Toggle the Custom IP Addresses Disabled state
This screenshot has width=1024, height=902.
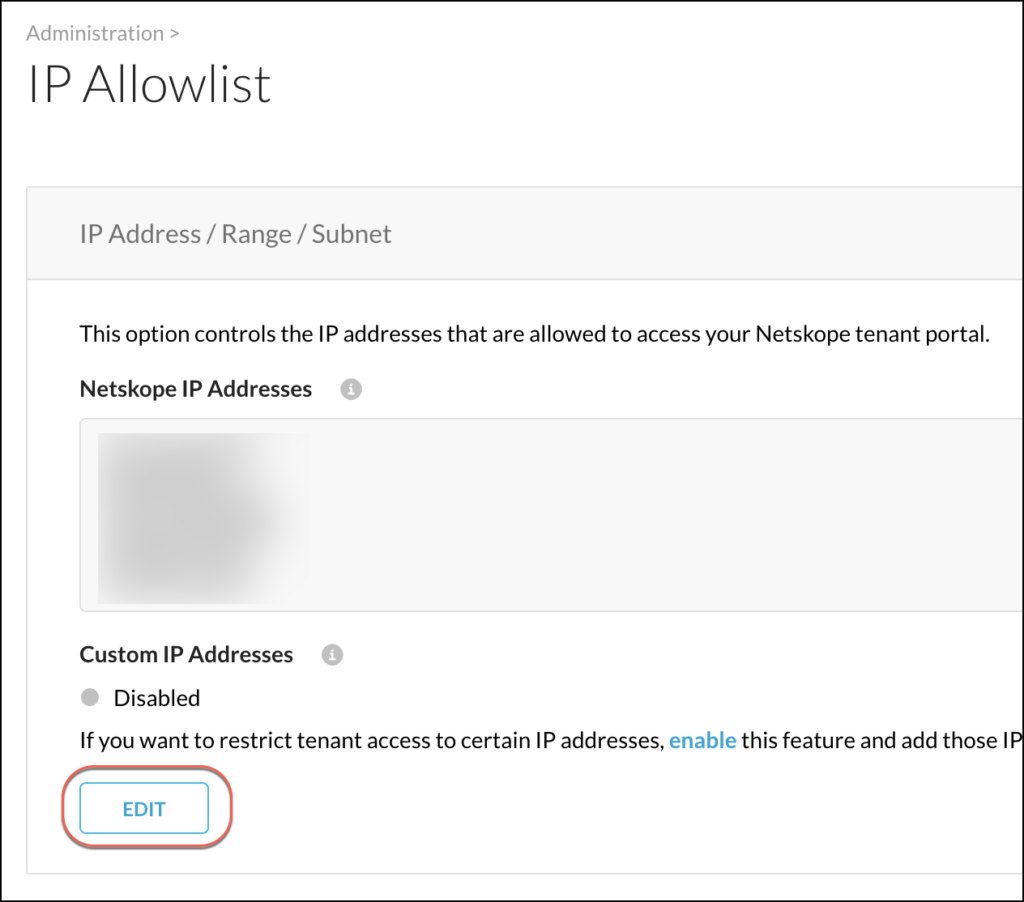coord(90,698)
